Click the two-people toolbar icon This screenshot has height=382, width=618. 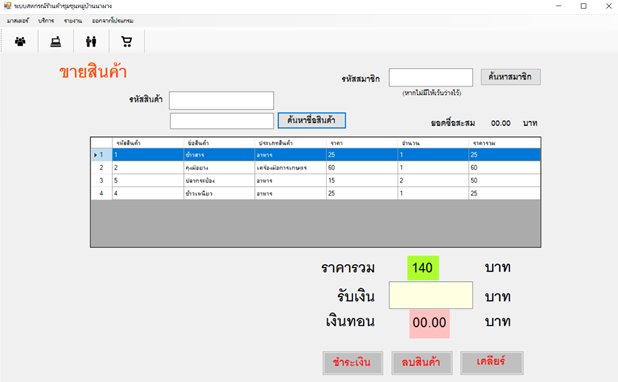(91, 41)
